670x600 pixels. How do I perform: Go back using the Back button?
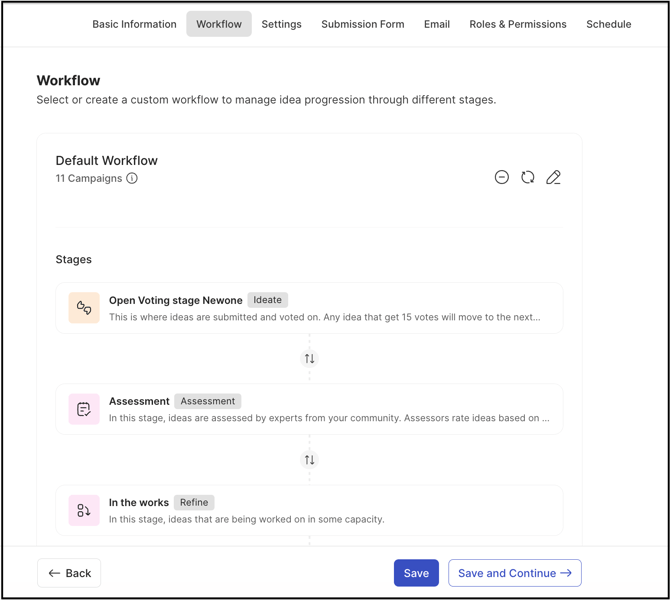69,573
